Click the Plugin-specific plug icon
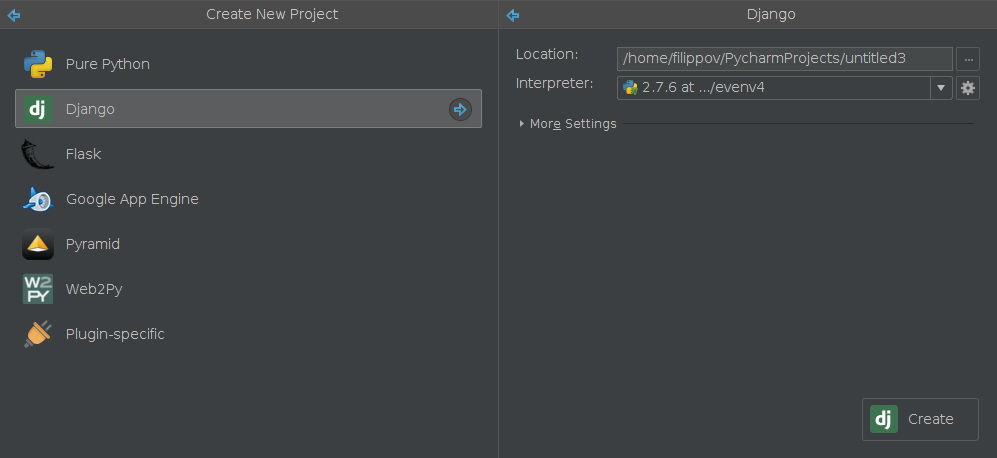 point(38,334)
